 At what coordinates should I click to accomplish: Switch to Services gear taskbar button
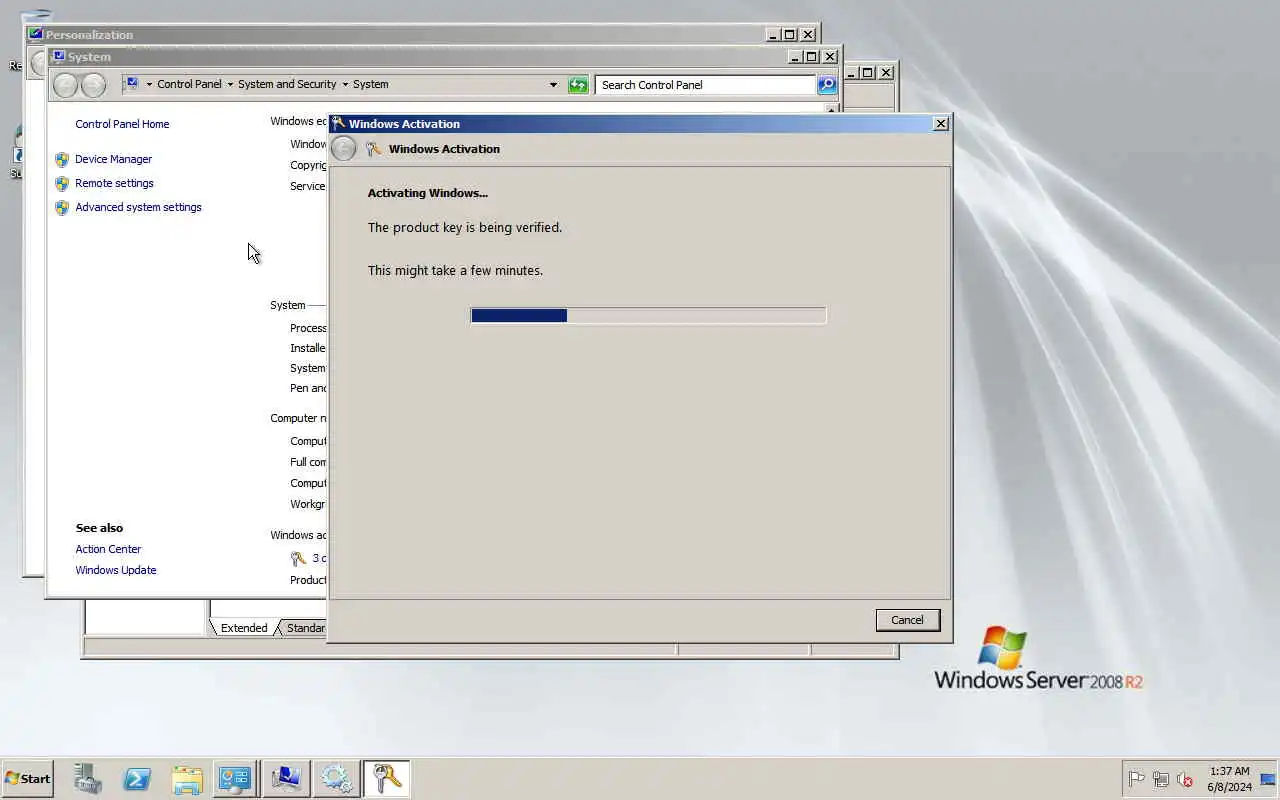pyautogui.click(x=336, y=778)
